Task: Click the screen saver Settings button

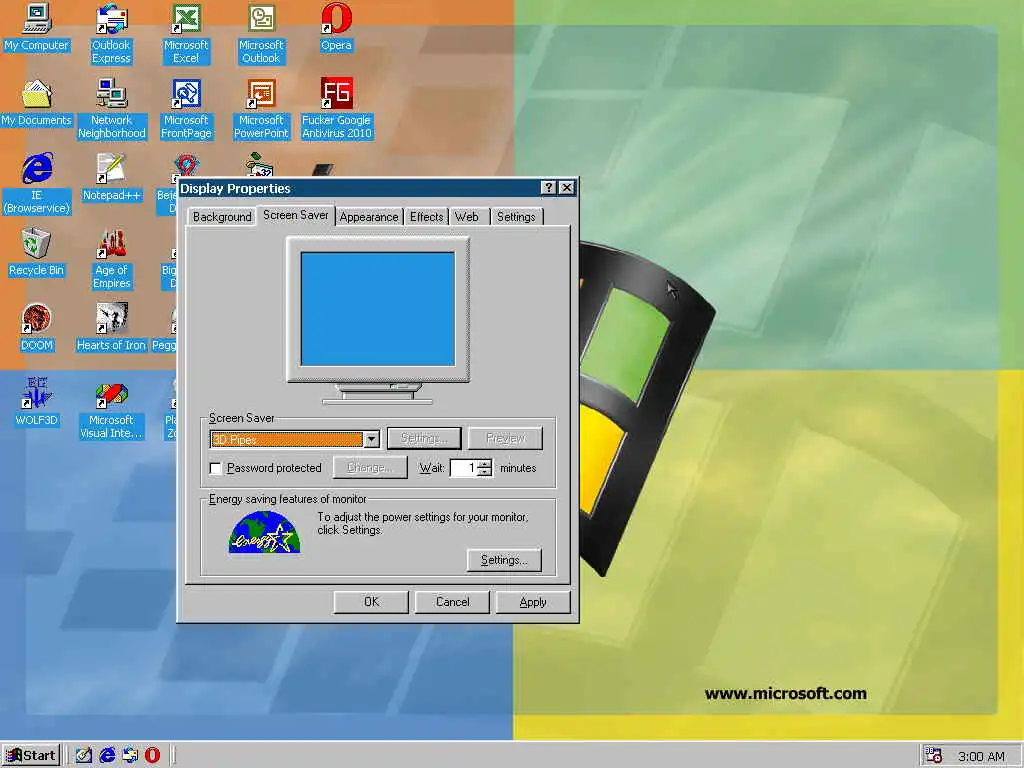Action: point(424,438)
